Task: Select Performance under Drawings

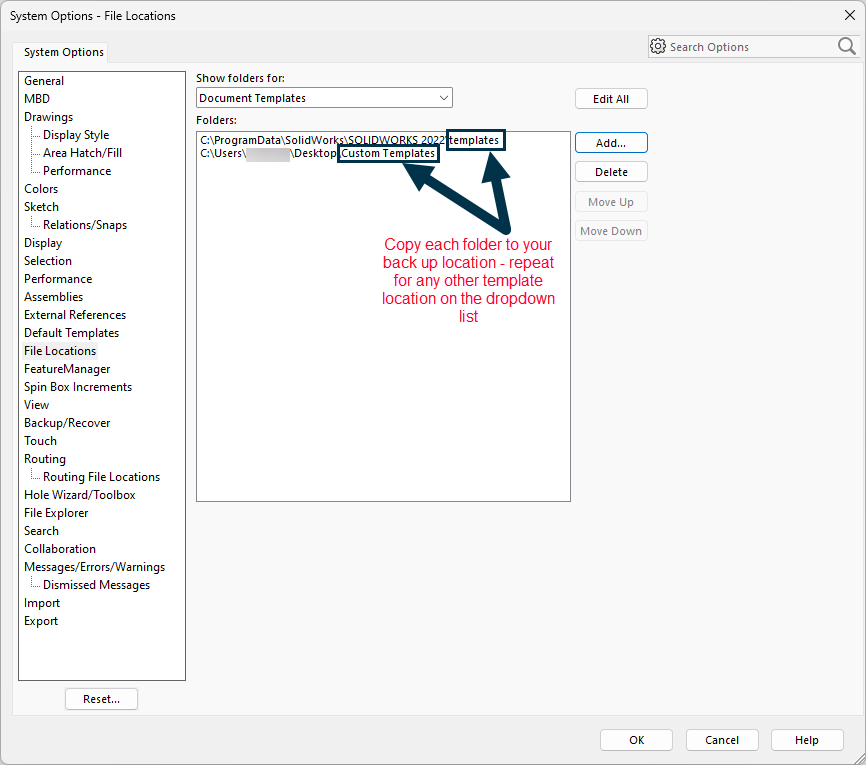Action: [x=77, y=171]
